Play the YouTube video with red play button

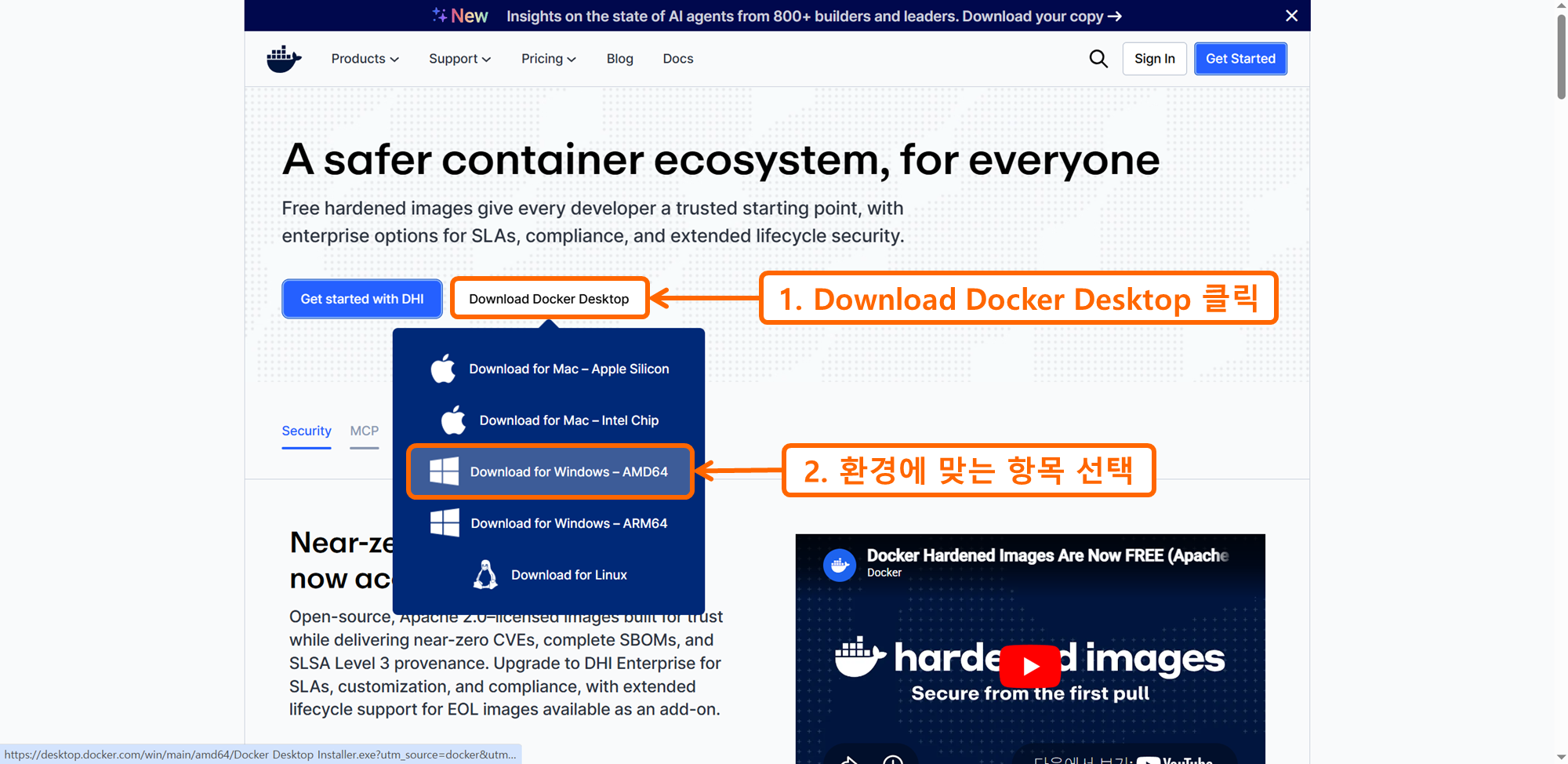pos(1030,666)
